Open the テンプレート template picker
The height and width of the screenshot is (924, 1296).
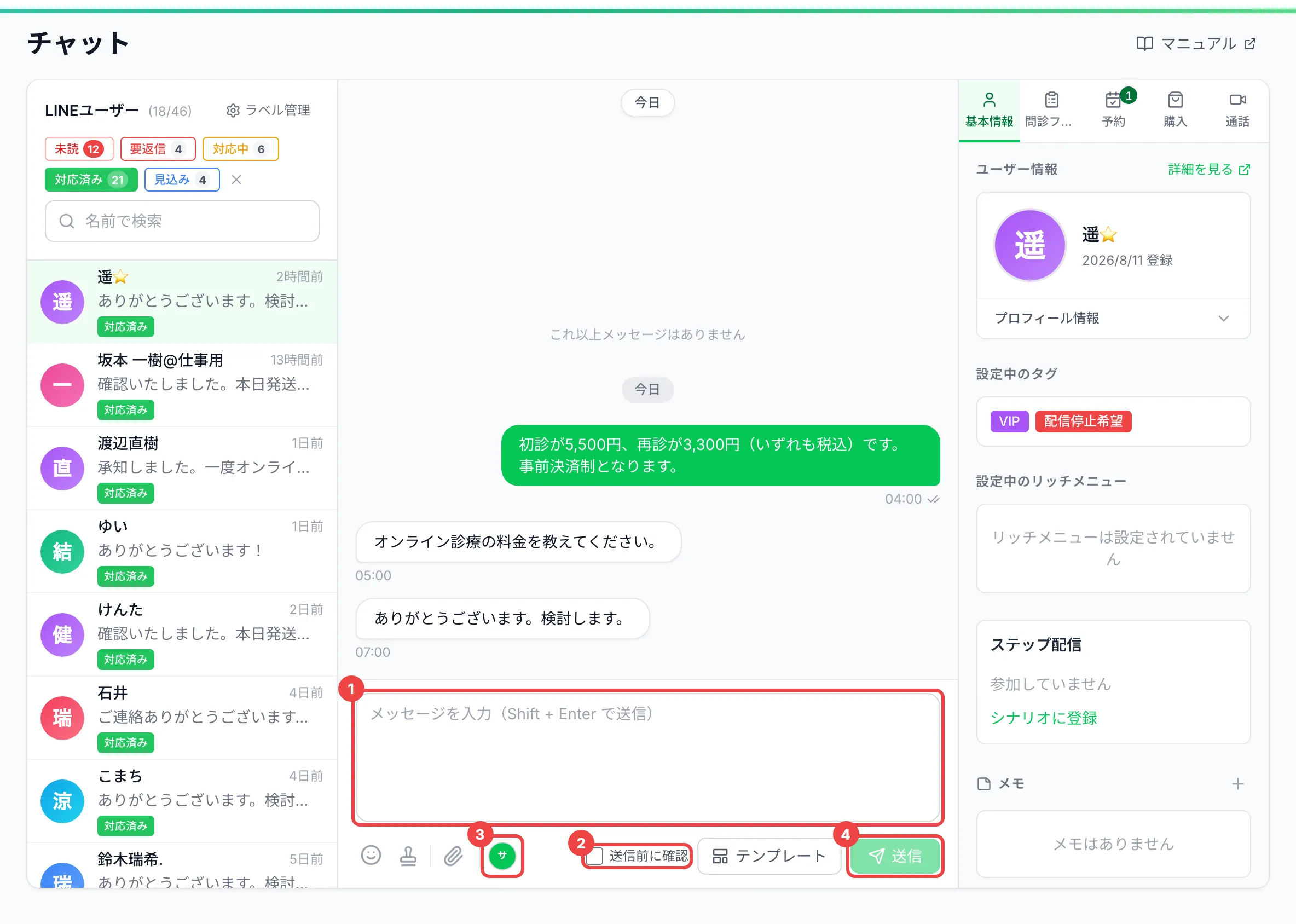pos(768,856)
